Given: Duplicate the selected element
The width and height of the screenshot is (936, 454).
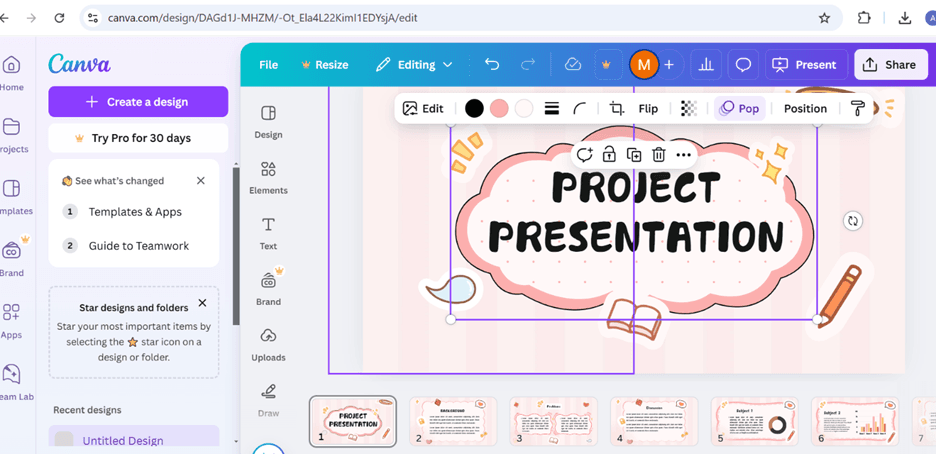Looking at the screenshot, I should 633,155.
